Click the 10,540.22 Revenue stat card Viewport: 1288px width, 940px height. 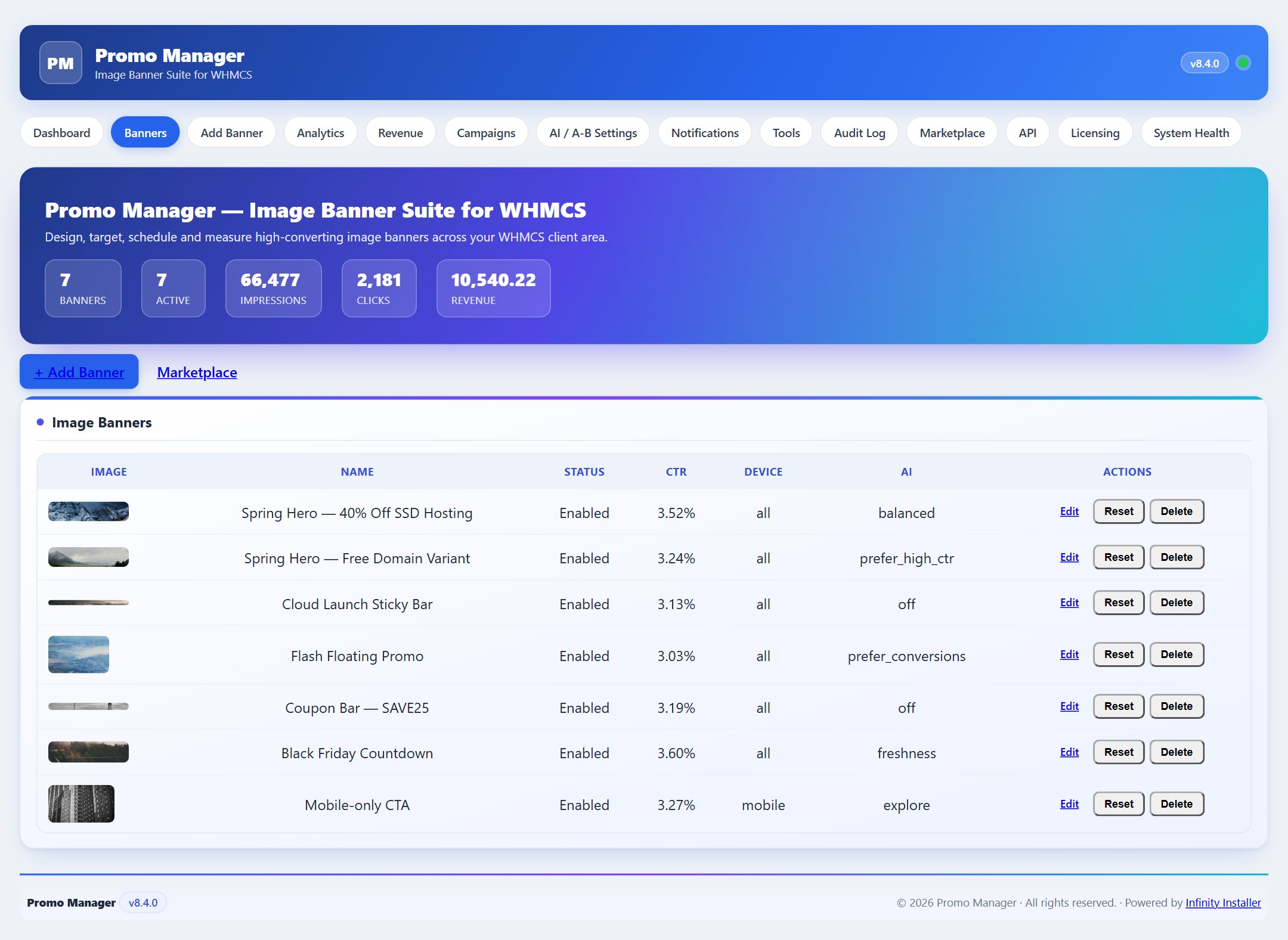493,288
